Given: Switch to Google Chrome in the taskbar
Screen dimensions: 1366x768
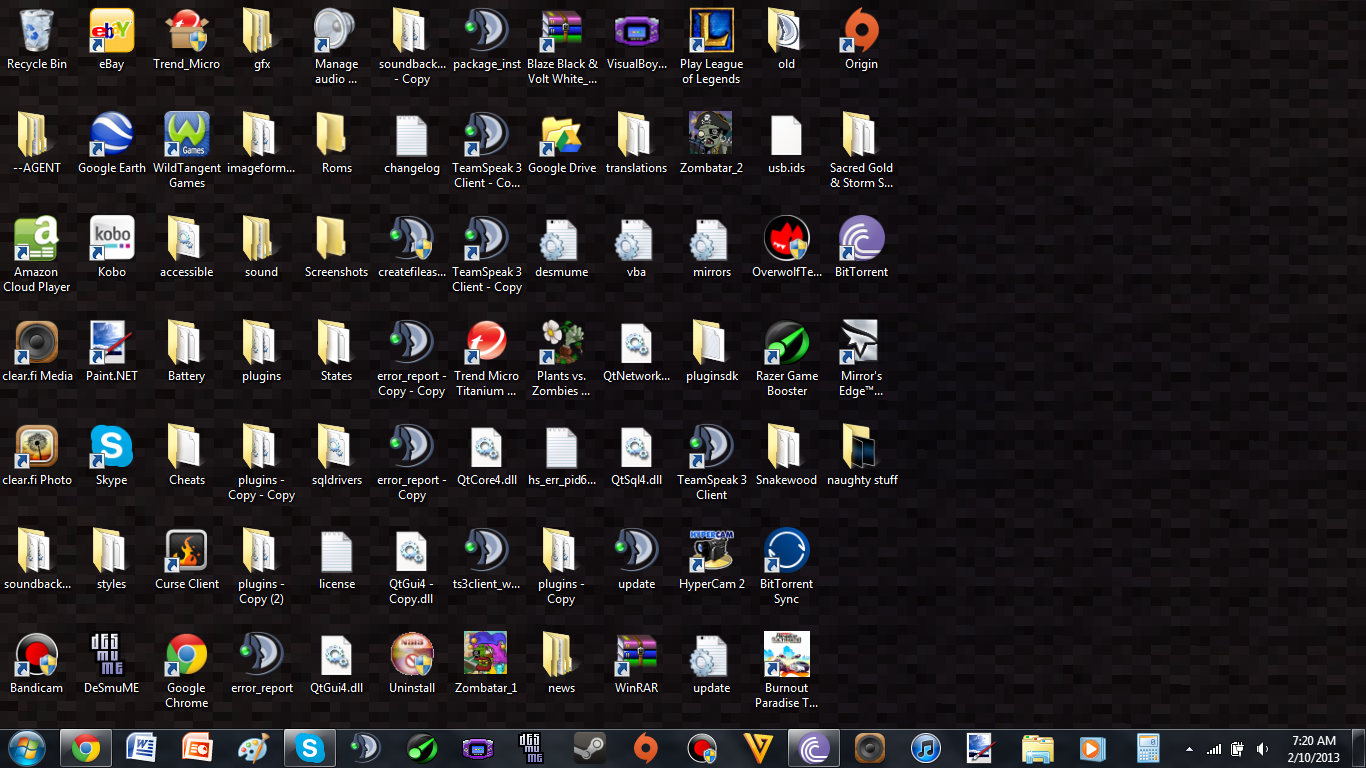Looking at the screenshot, I should (x=86, y=748).
